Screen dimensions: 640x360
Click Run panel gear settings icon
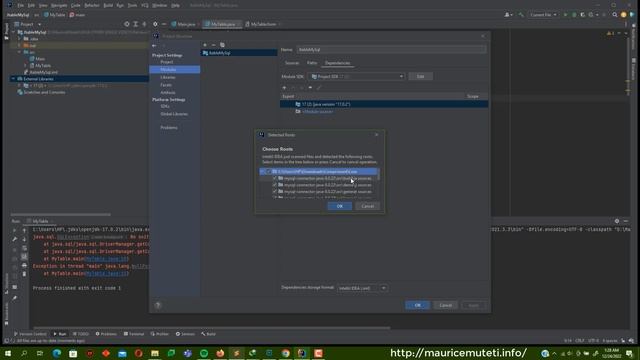pyautogui.click(x=617, y=221)
